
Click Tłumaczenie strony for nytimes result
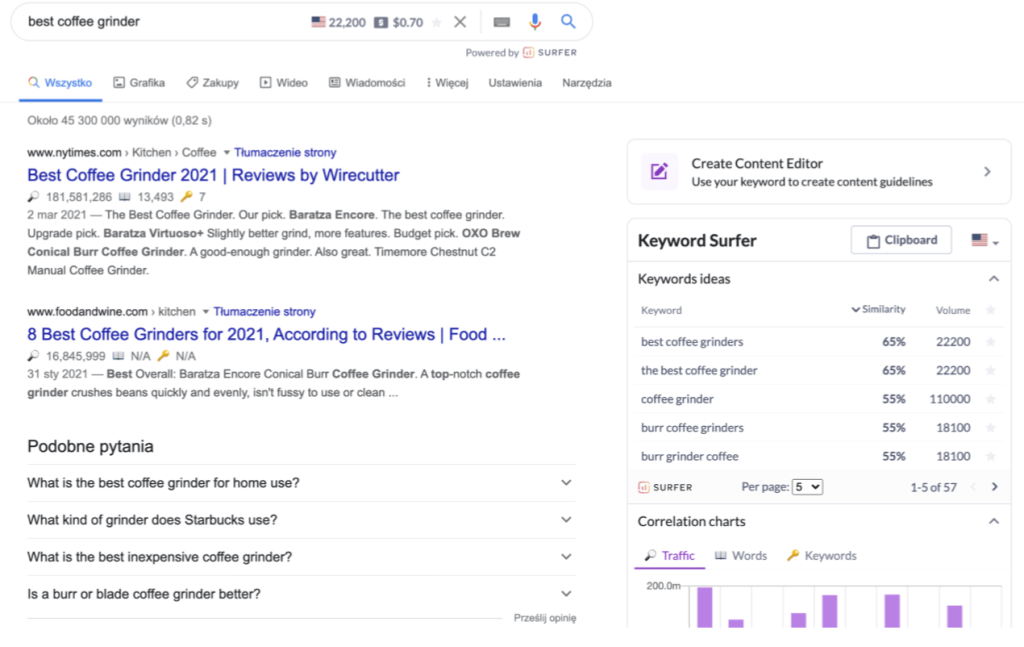285,153
